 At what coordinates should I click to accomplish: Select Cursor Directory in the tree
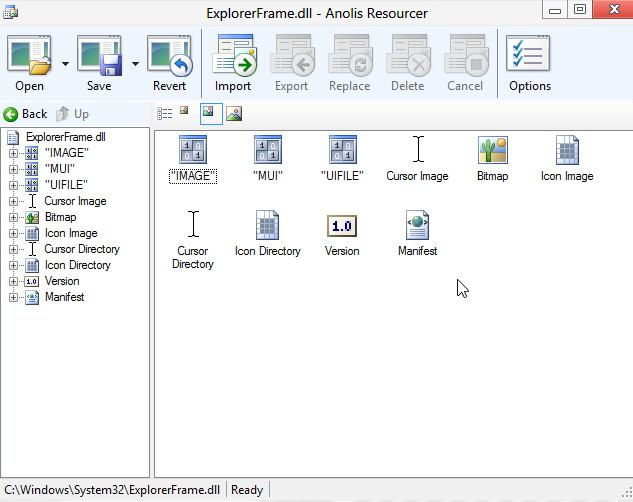82,249
